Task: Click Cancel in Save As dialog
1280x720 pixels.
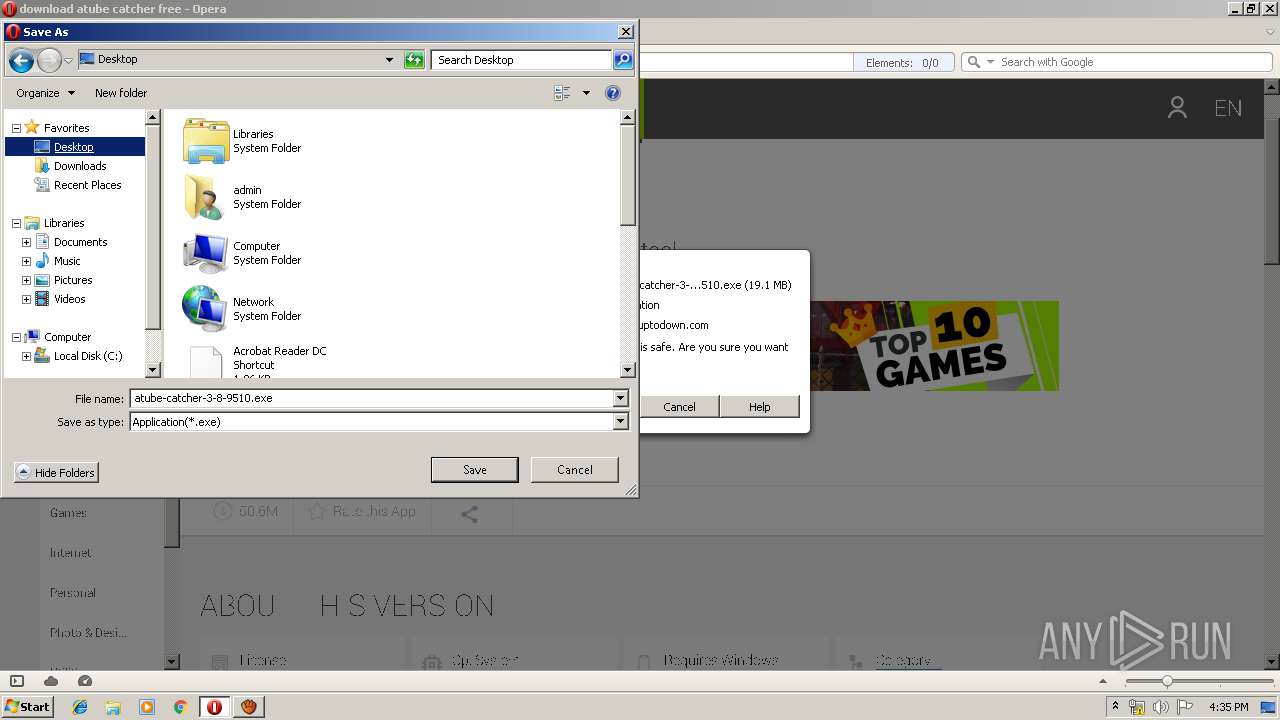Action: (575, 470)
